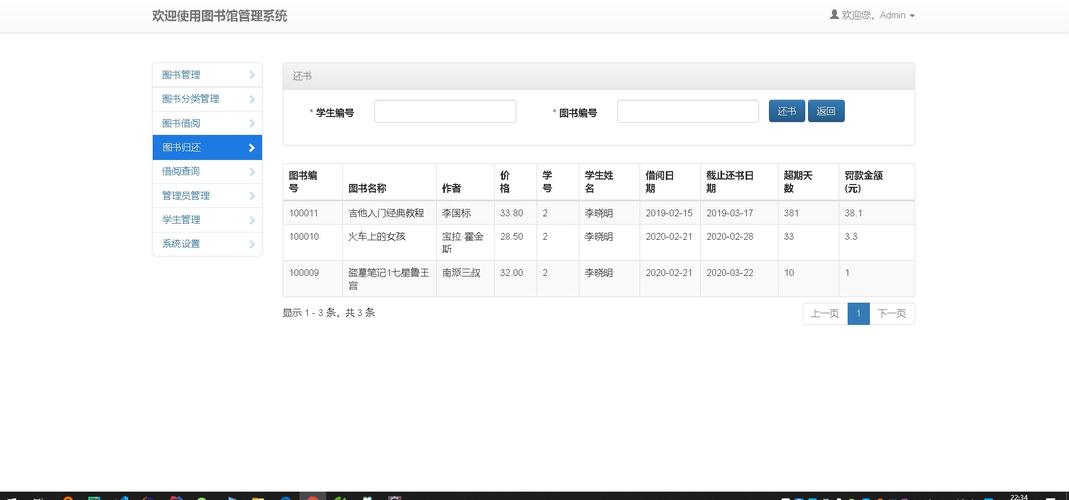Click the deadline date 2020-02-28
1069x500 pixels.
(x=729, y=237)
